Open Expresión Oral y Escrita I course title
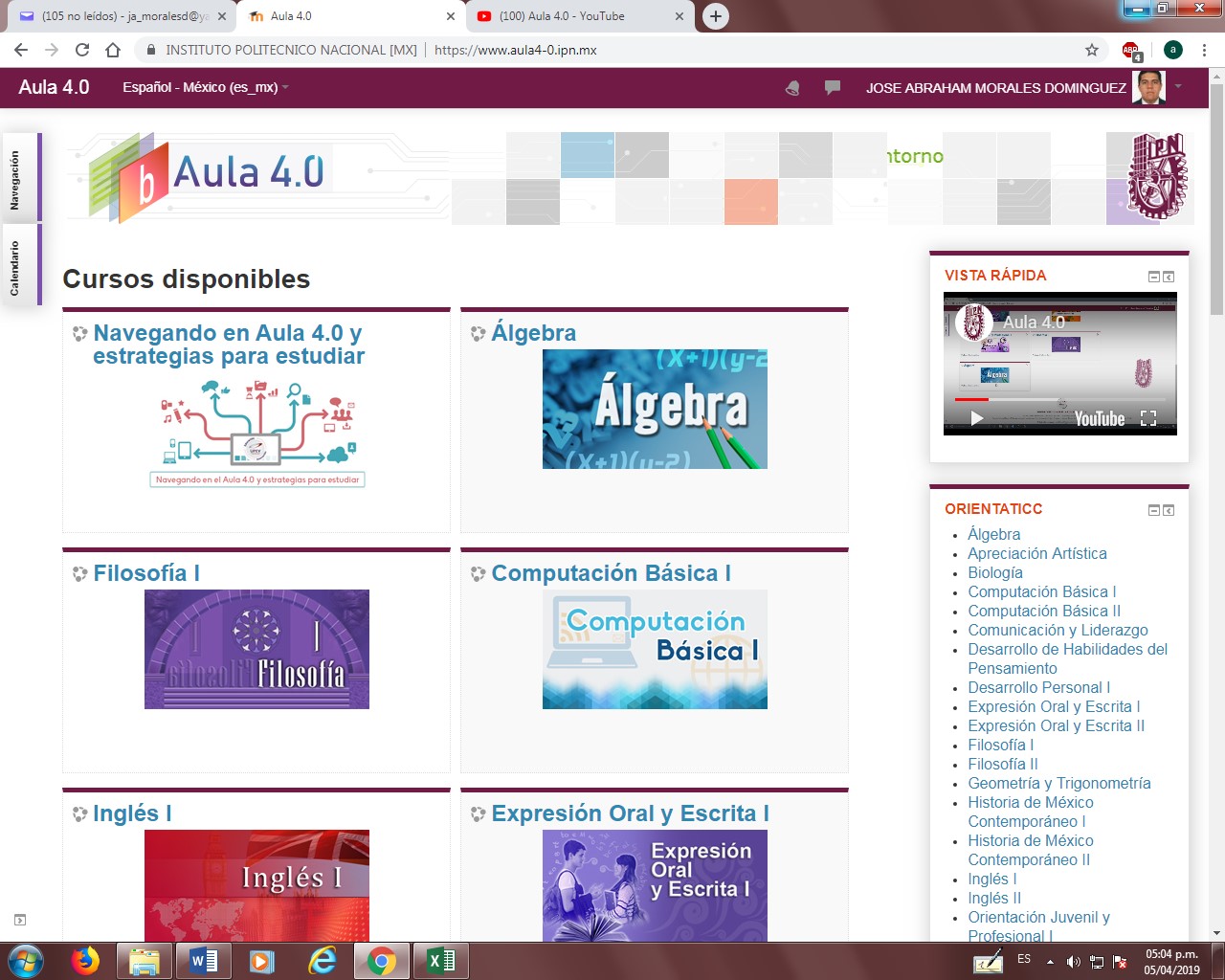This screenshot has width=1225, height=980. pos(631,813)
